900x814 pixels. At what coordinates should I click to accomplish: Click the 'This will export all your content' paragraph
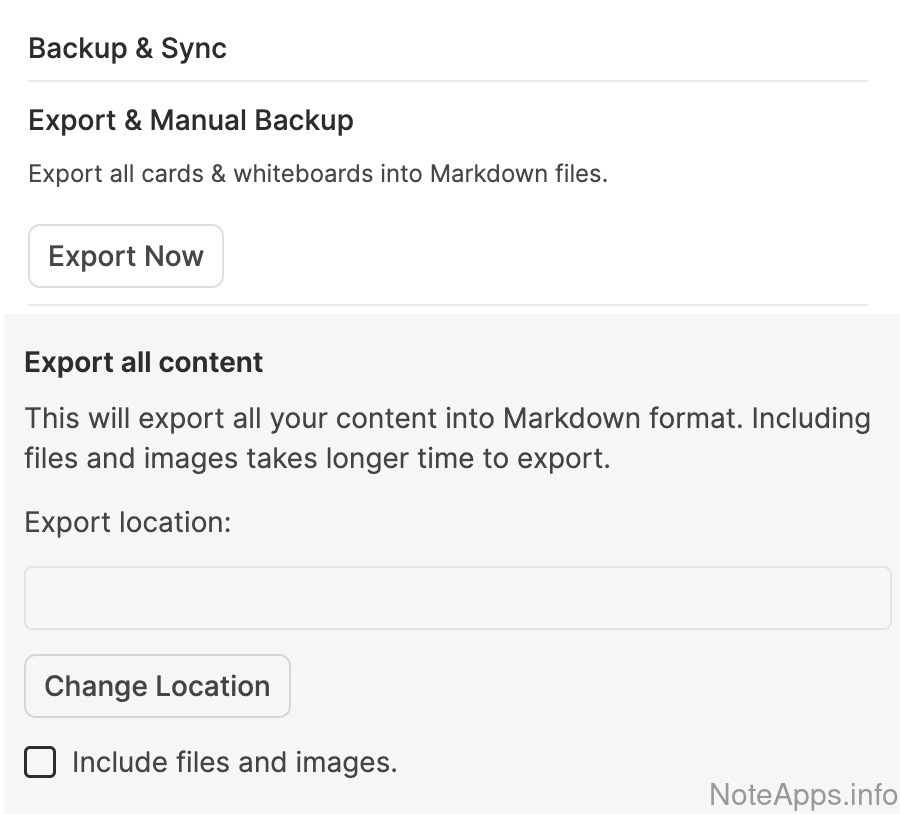pyautogui.click(x=446, y=438)
